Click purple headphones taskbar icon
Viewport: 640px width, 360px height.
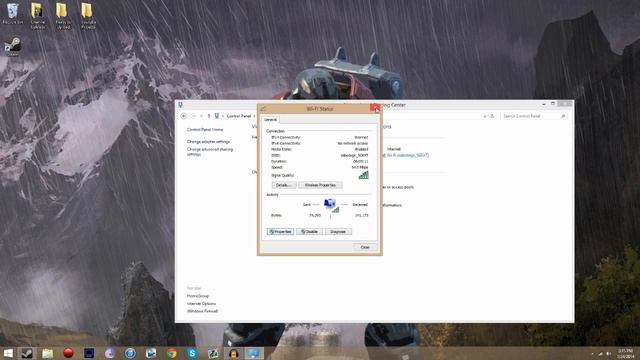[233, 353]
